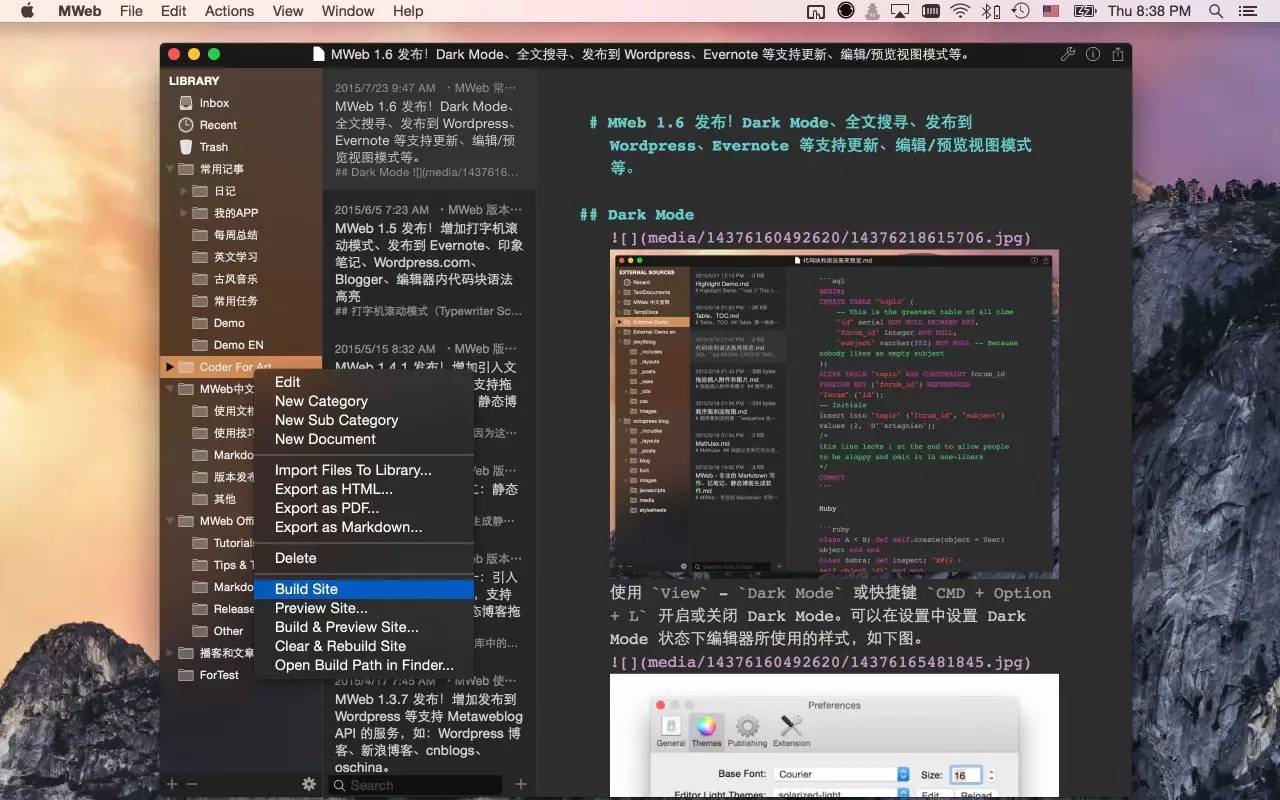
Task: Open the document info circle icon
Action: pos(1093,54)
